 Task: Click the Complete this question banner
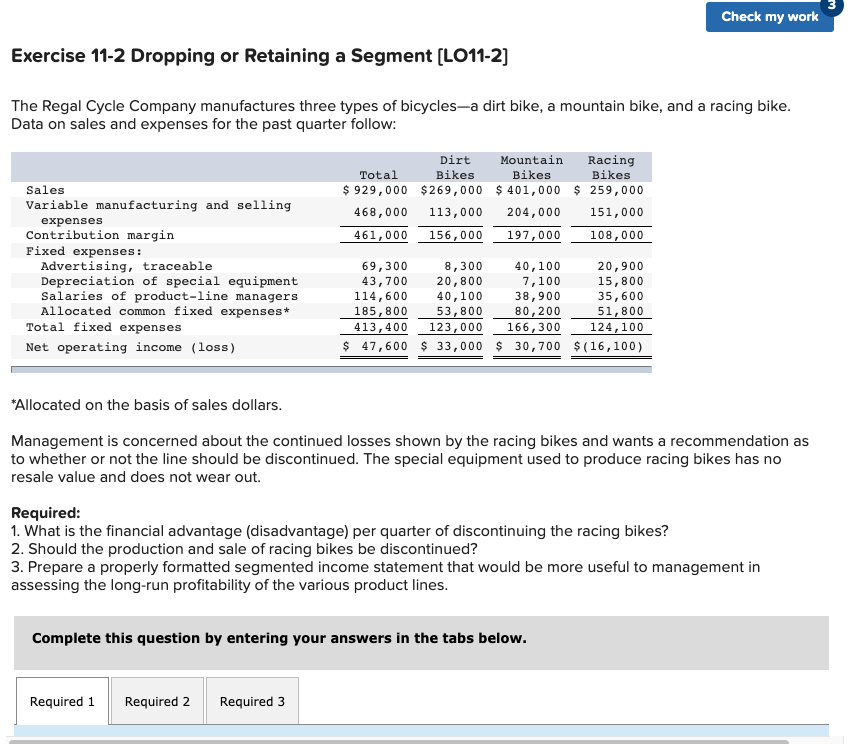click(x=279, y=638)
